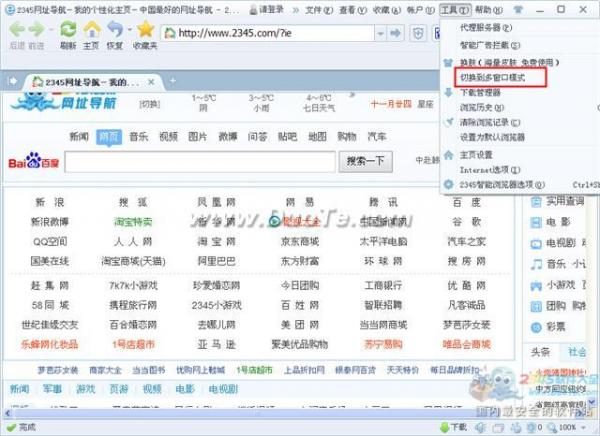This screenshot has height=436, width=600.
Task: Click the skin shirt icon in the title bar
Action: pos(517,10)
